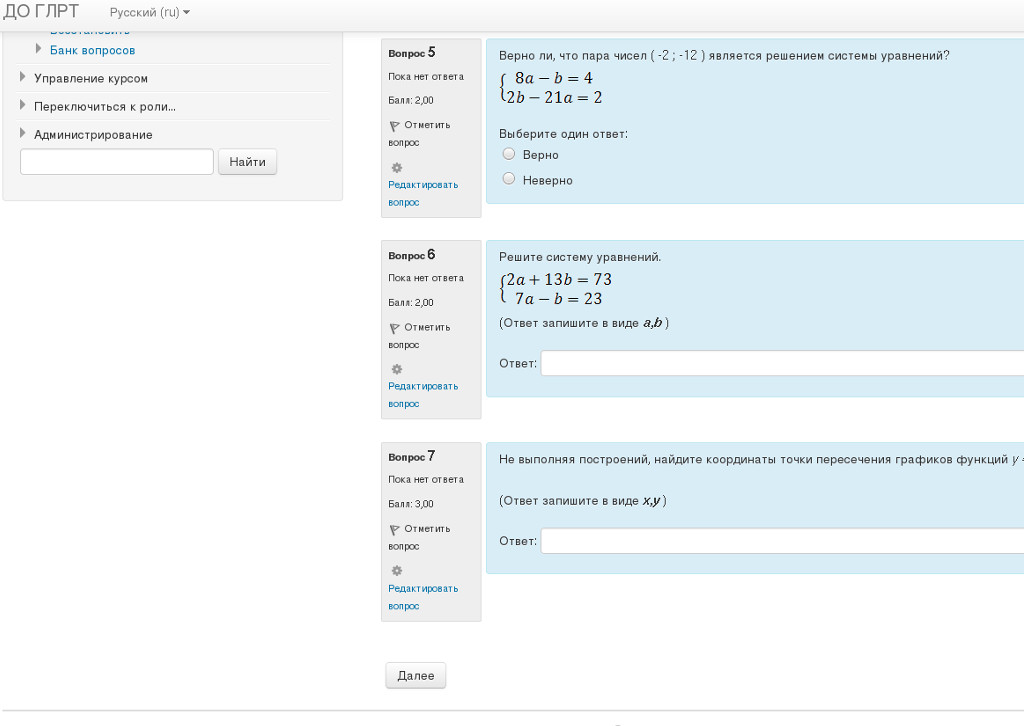Open the 'Русский (ru)' language dropdown

(x=149, y=12)
